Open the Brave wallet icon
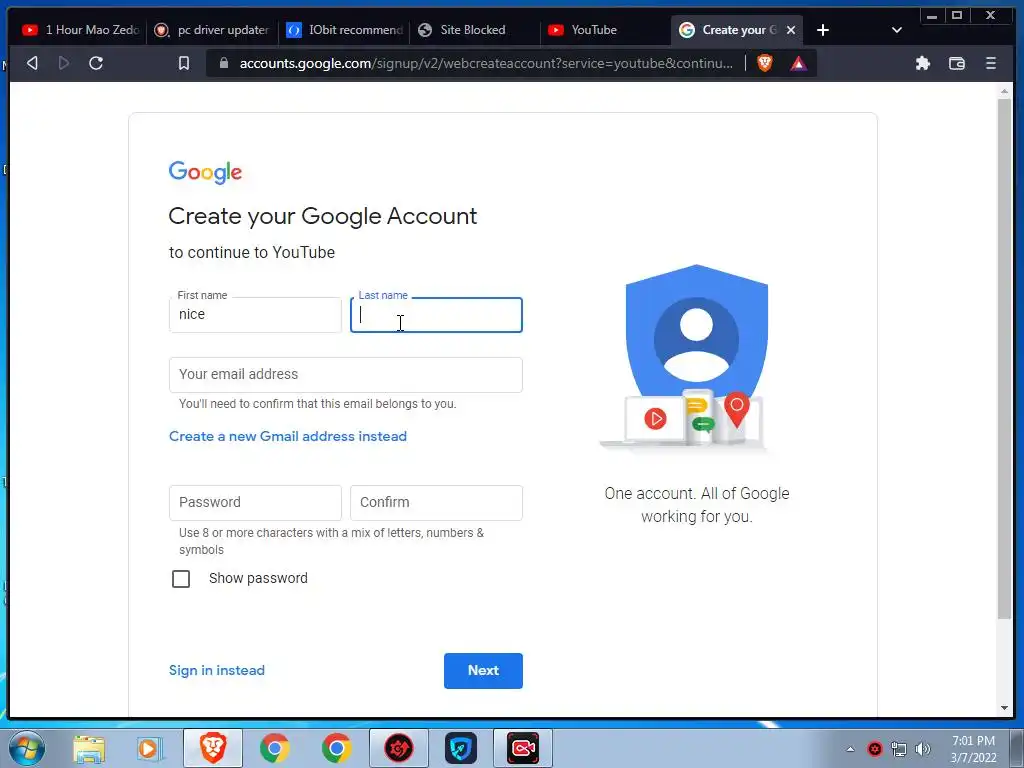 tap(957, 63)
